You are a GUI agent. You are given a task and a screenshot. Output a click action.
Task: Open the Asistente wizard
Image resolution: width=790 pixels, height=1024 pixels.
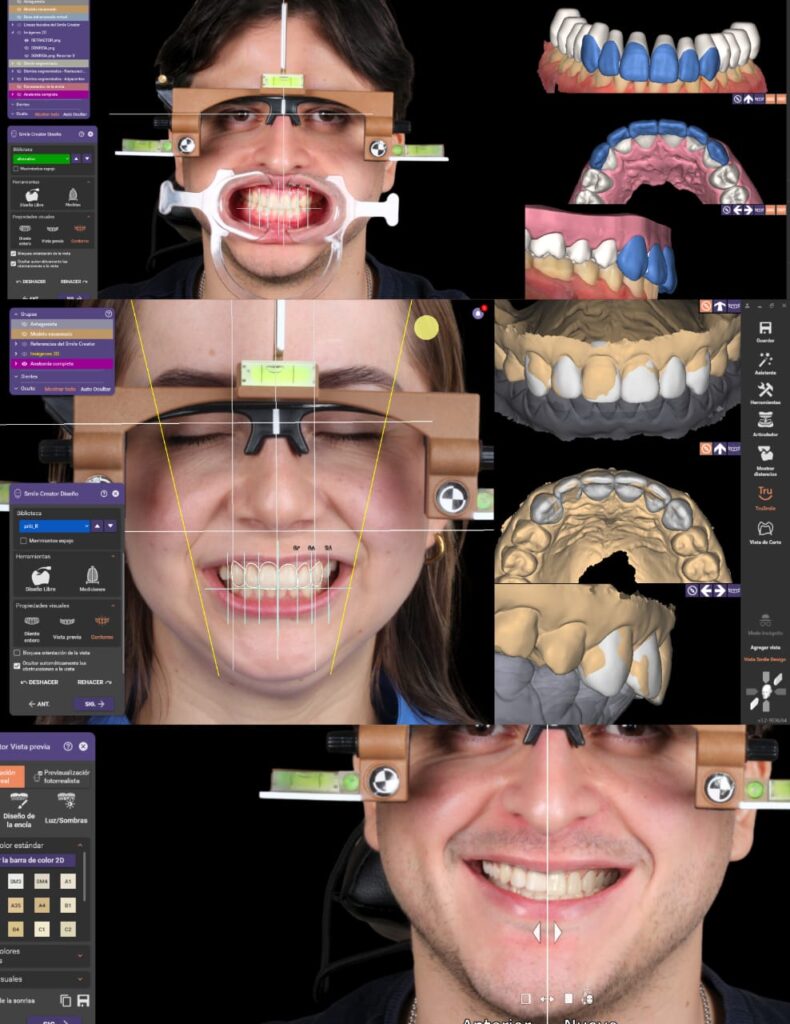click(765, 363)
